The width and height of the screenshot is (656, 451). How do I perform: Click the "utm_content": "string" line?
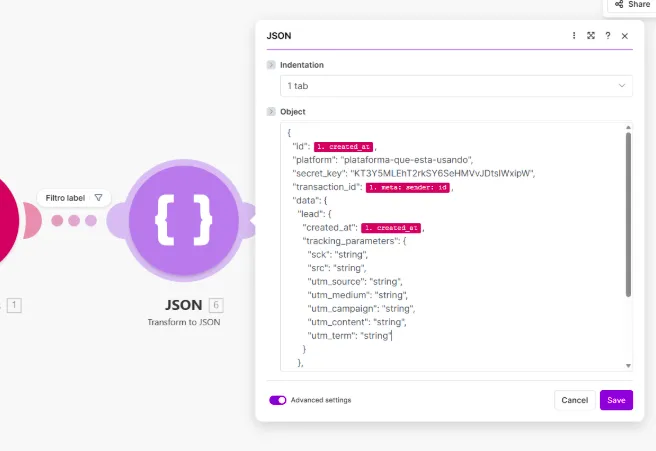pyautogui.click(x=357, y=322)
